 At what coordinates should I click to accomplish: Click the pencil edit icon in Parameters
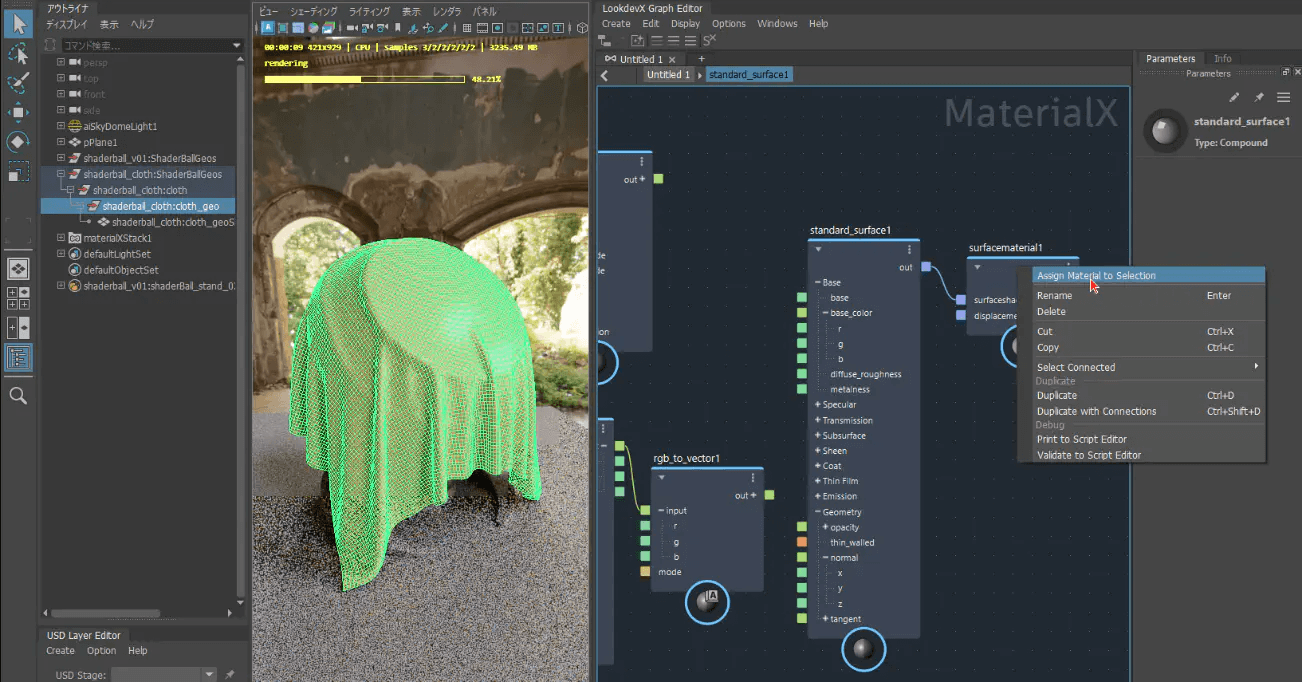click(1234, 97)
